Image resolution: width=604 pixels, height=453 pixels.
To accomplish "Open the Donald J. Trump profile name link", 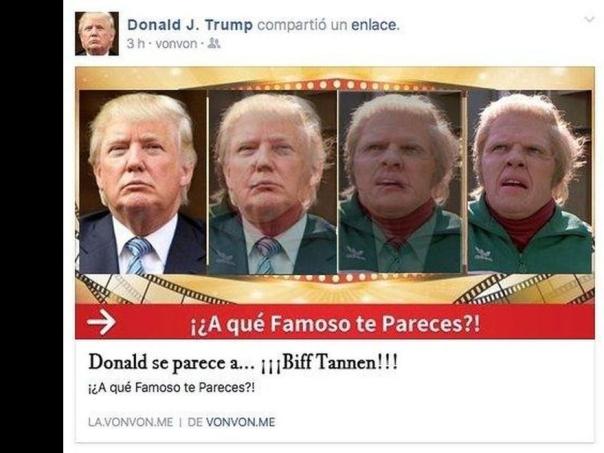I will point(190,25).
